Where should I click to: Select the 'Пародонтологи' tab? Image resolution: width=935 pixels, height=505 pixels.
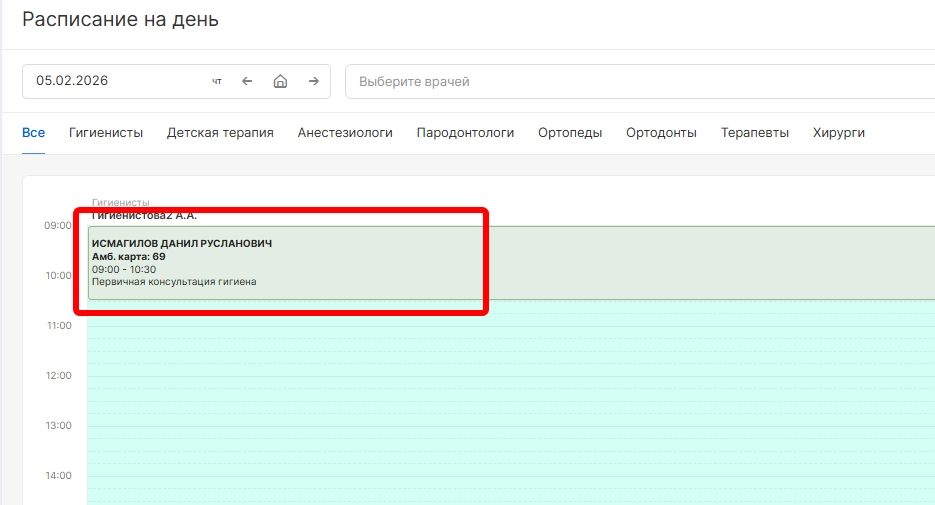[465, 133]
